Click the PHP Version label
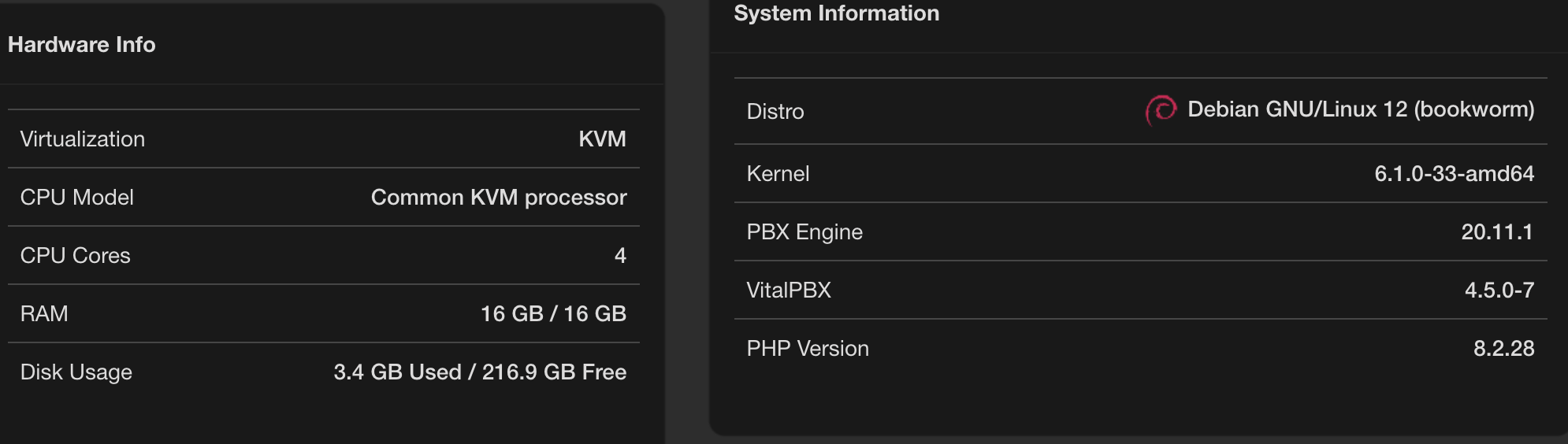Screen dimensions: 1568x444 pyautogui.click(x=808, y=349)
